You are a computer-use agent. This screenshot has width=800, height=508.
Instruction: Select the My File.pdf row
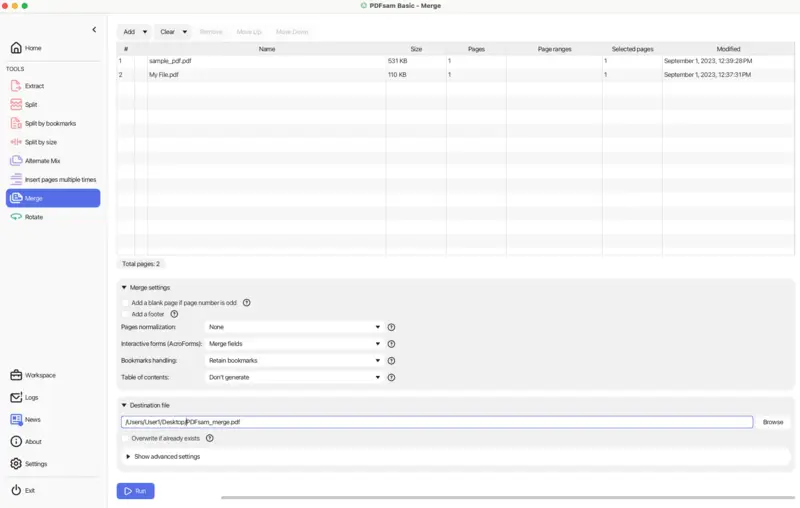point(456,74)
